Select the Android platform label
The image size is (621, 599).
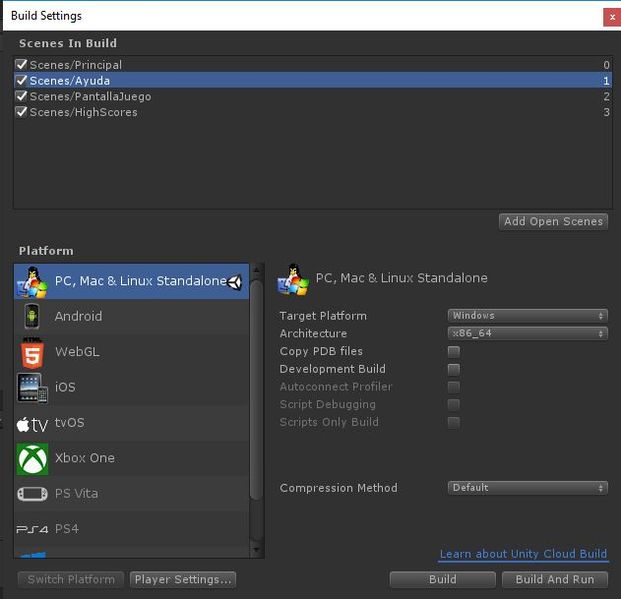pyautogui.click(x=78, y=316)
